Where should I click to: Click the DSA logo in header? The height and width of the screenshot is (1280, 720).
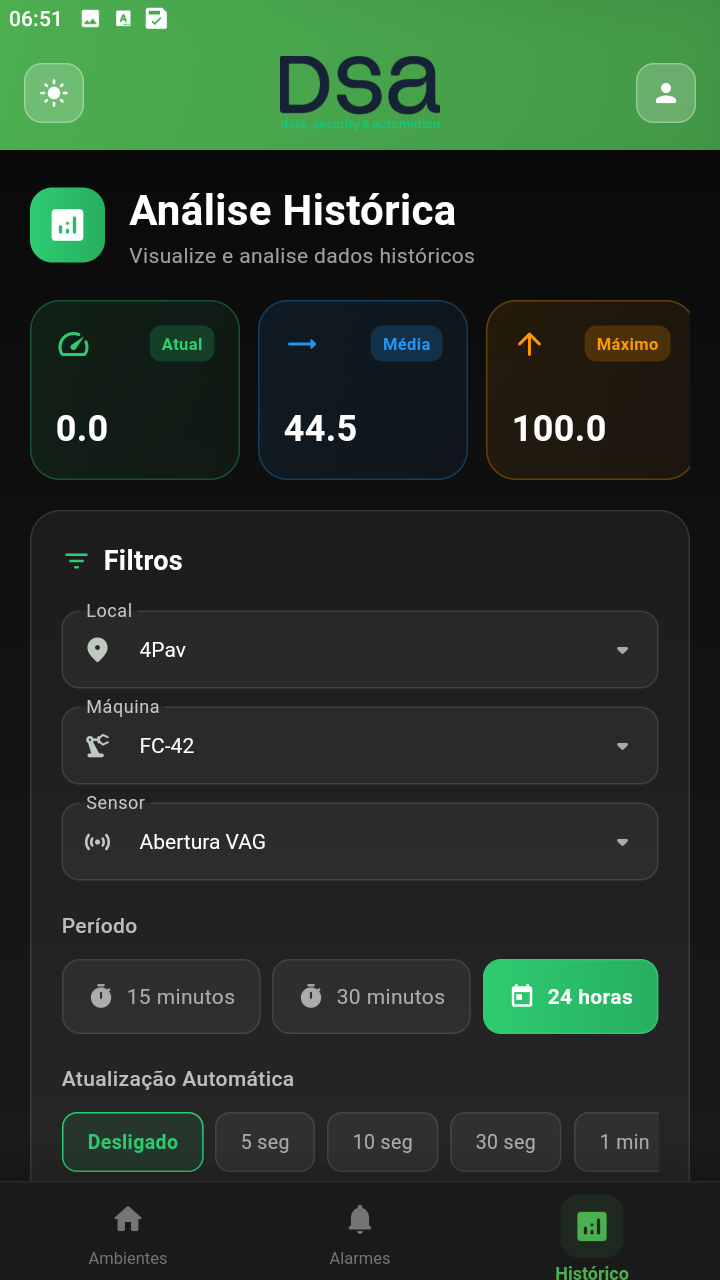pos(360,92)
